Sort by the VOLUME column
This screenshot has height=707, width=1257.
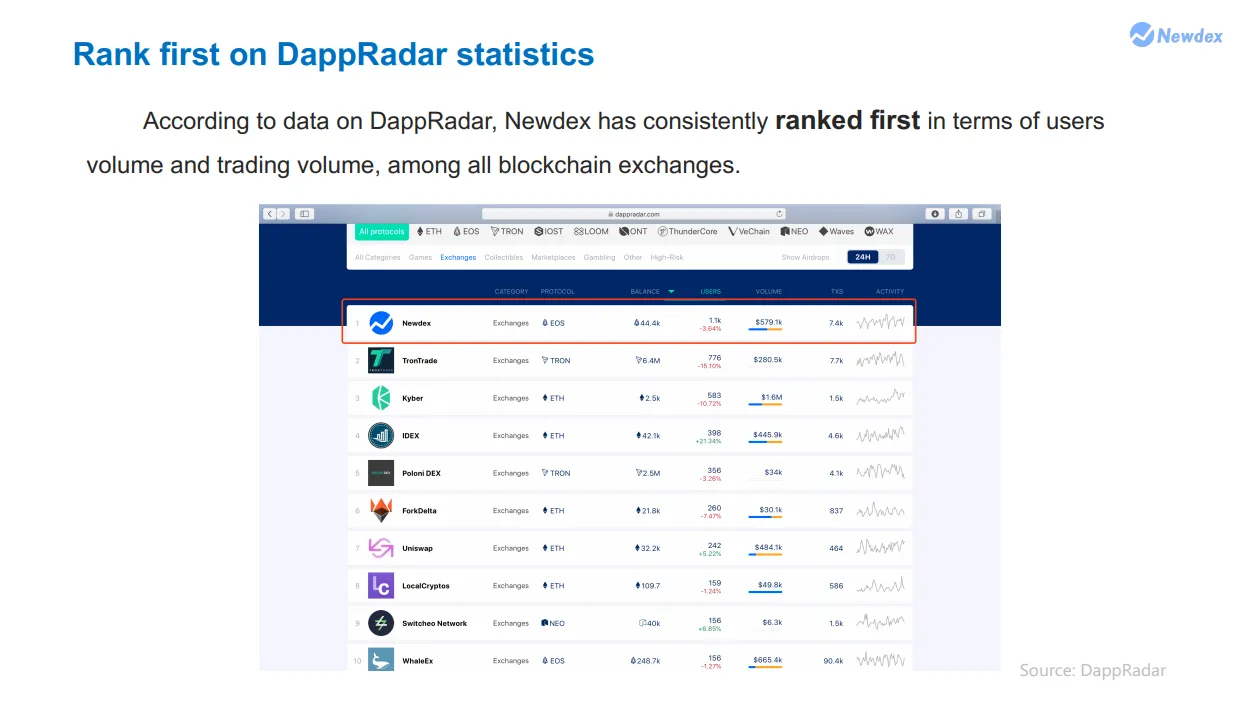tap(769, 292)
